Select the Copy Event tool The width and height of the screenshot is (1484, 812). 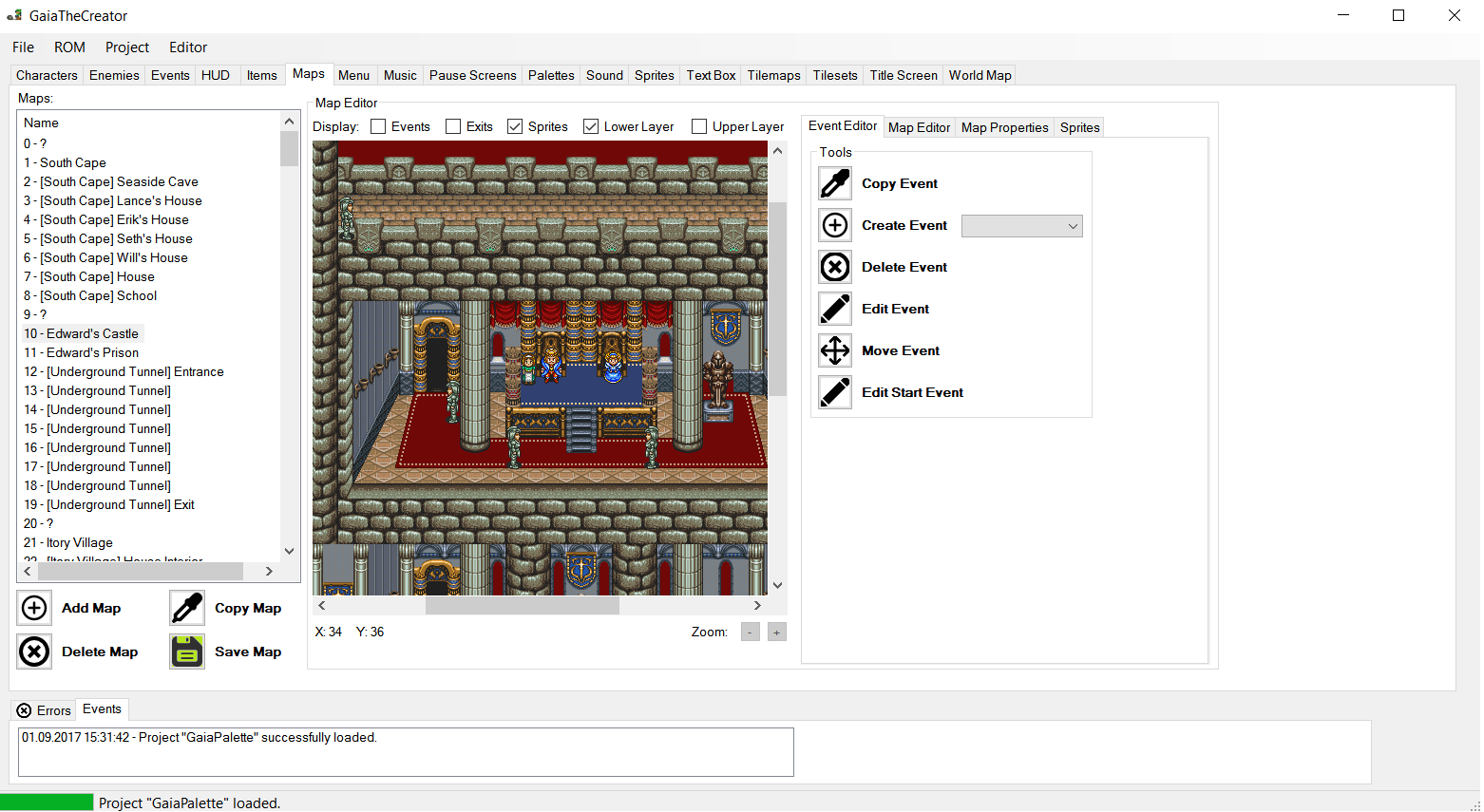pos(834,183)
